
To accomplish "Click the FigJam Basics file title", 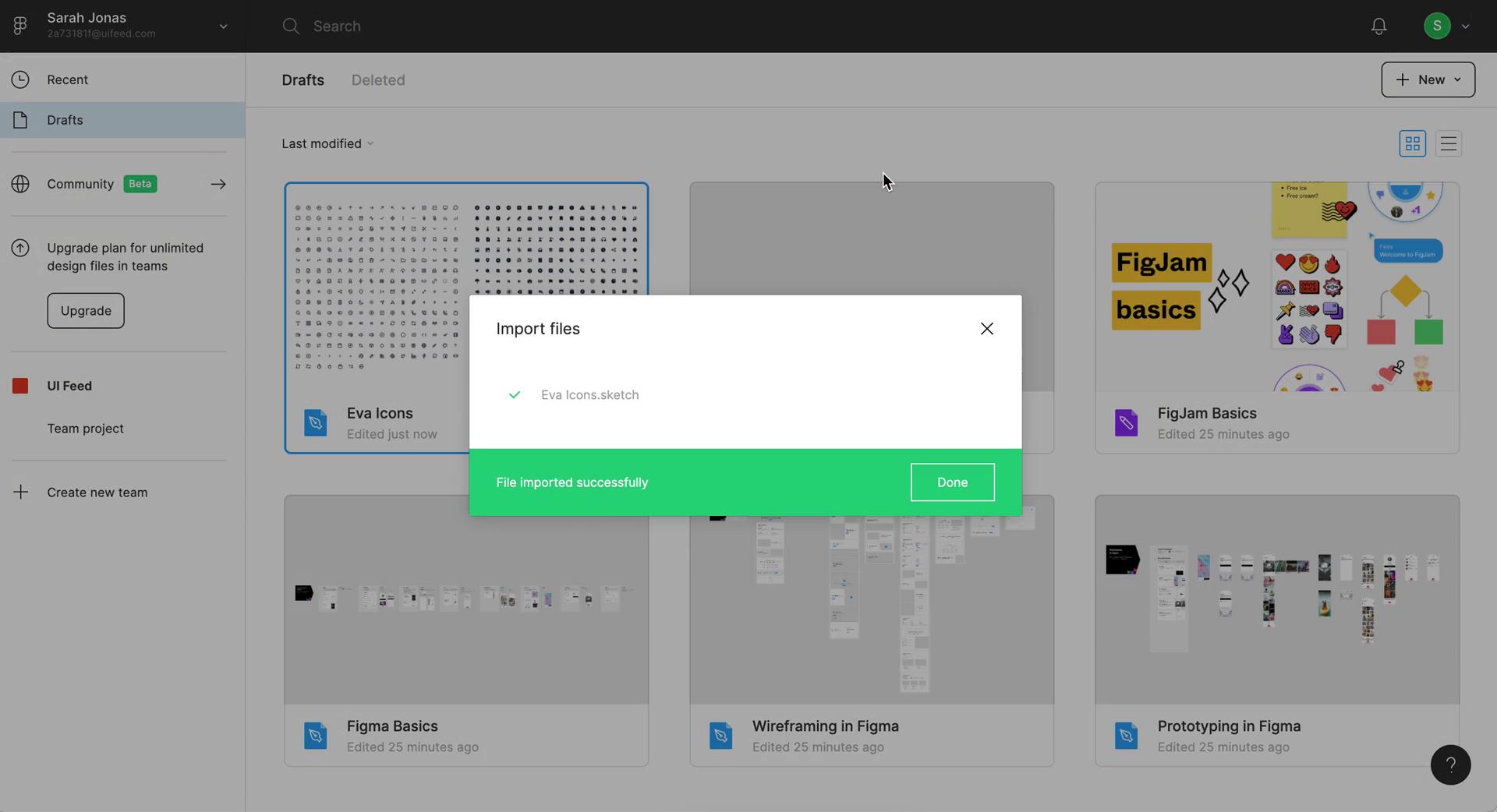I will (1207, 413).
